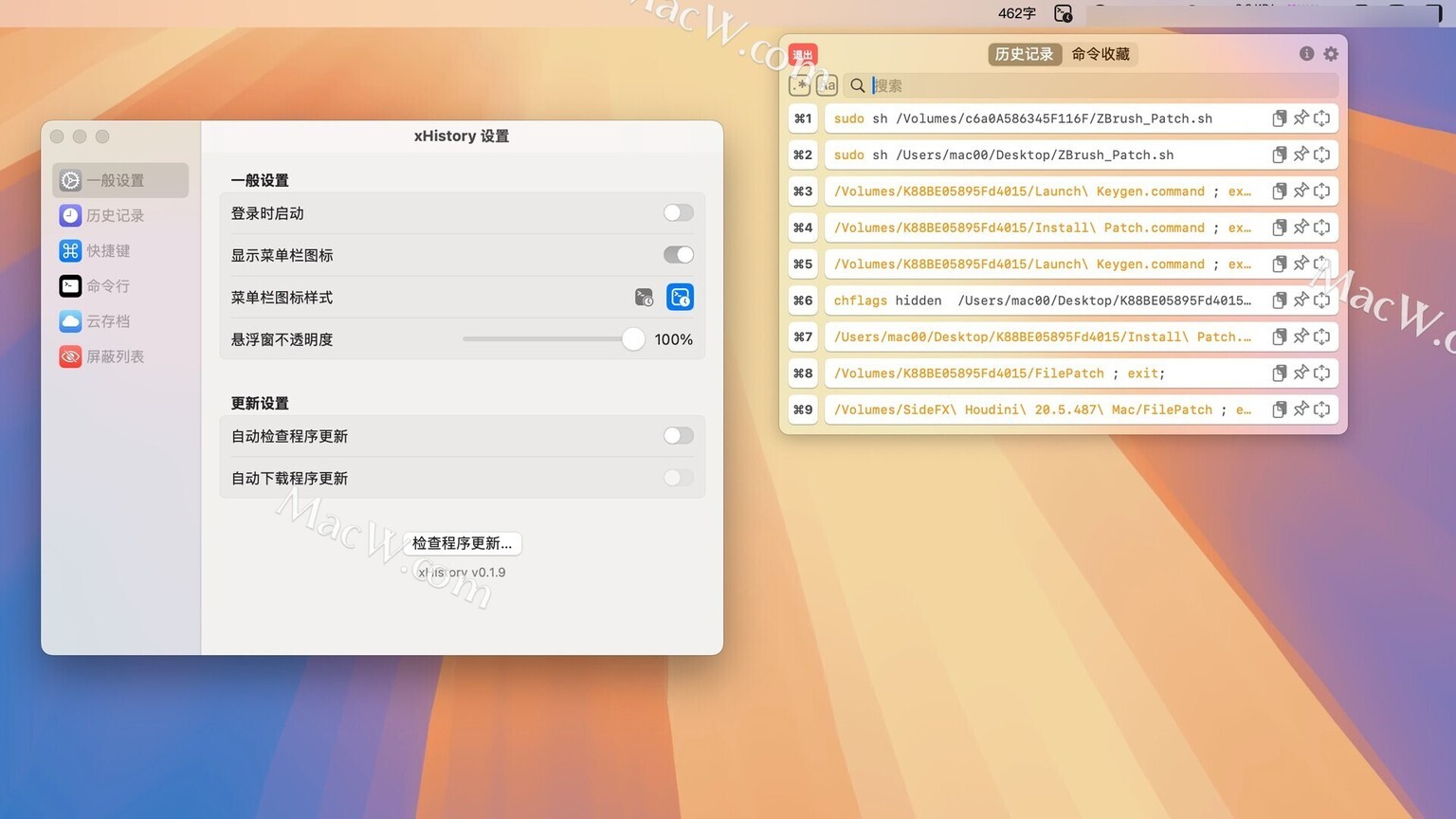
Task: Copy the ⌘1 sudo sh /Volumes ZBrush_Patch command
Action: coord(1279,118)
